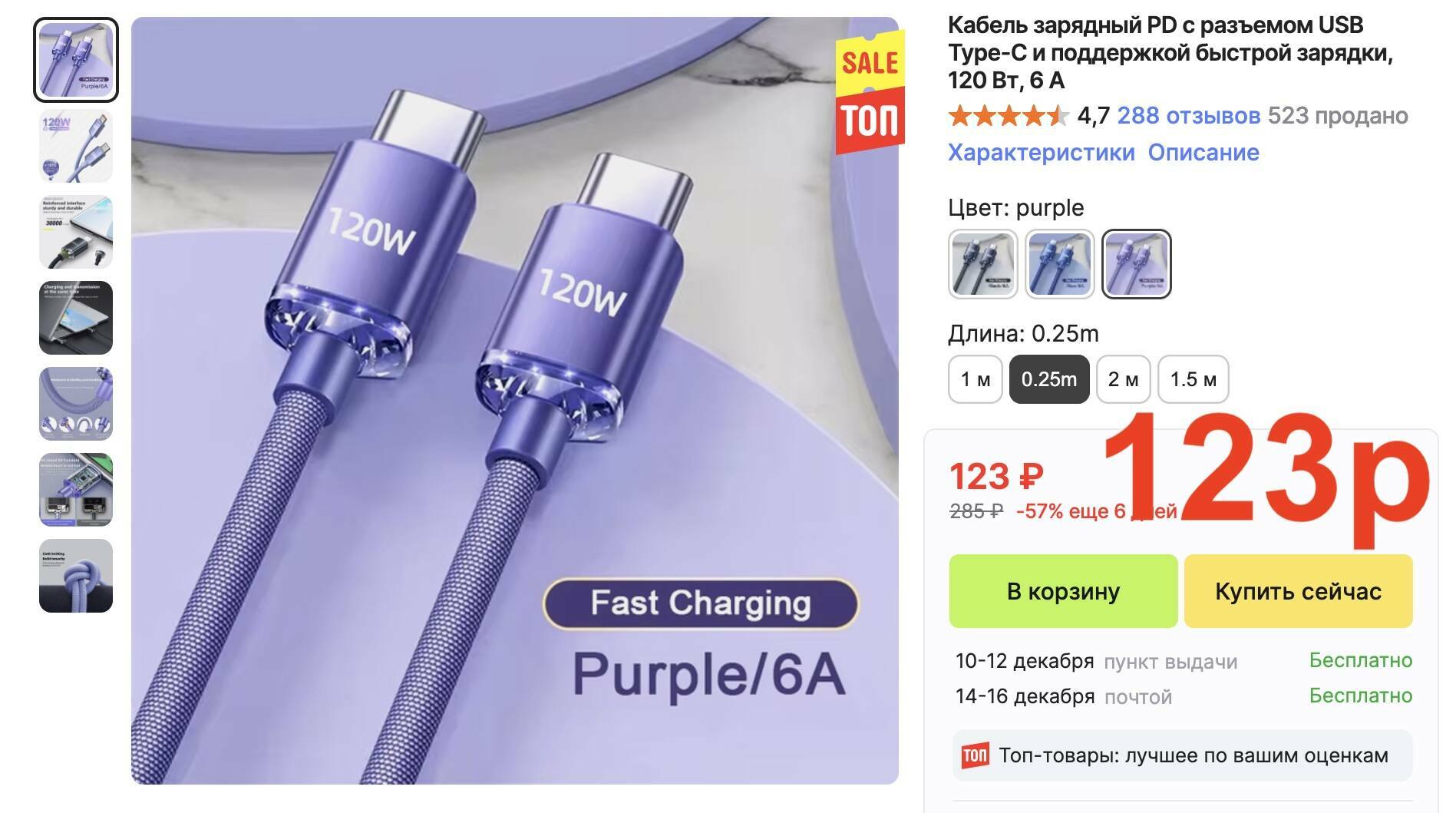This screenshot has width=1456, height=813.
Task: Jump to the Характеристики section
Action: [1042, 153]
